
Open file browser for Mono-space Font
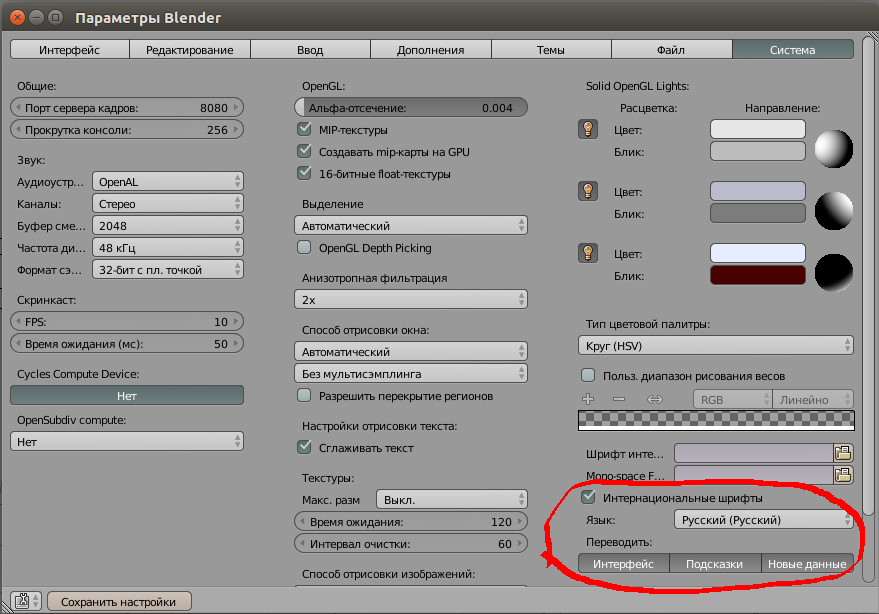coord(843,475)
